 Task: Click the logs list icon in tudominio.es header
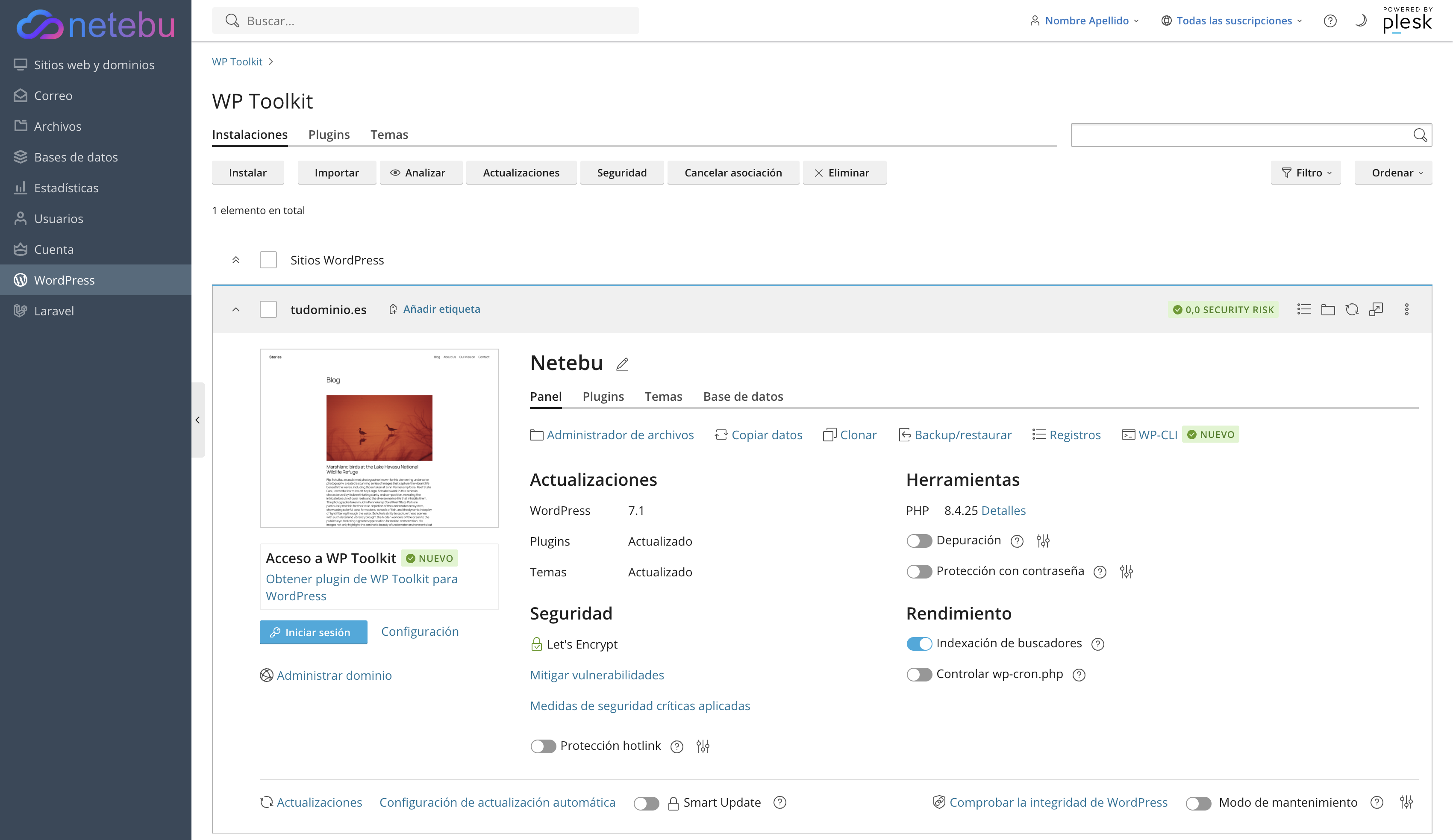coord(1304,310)
